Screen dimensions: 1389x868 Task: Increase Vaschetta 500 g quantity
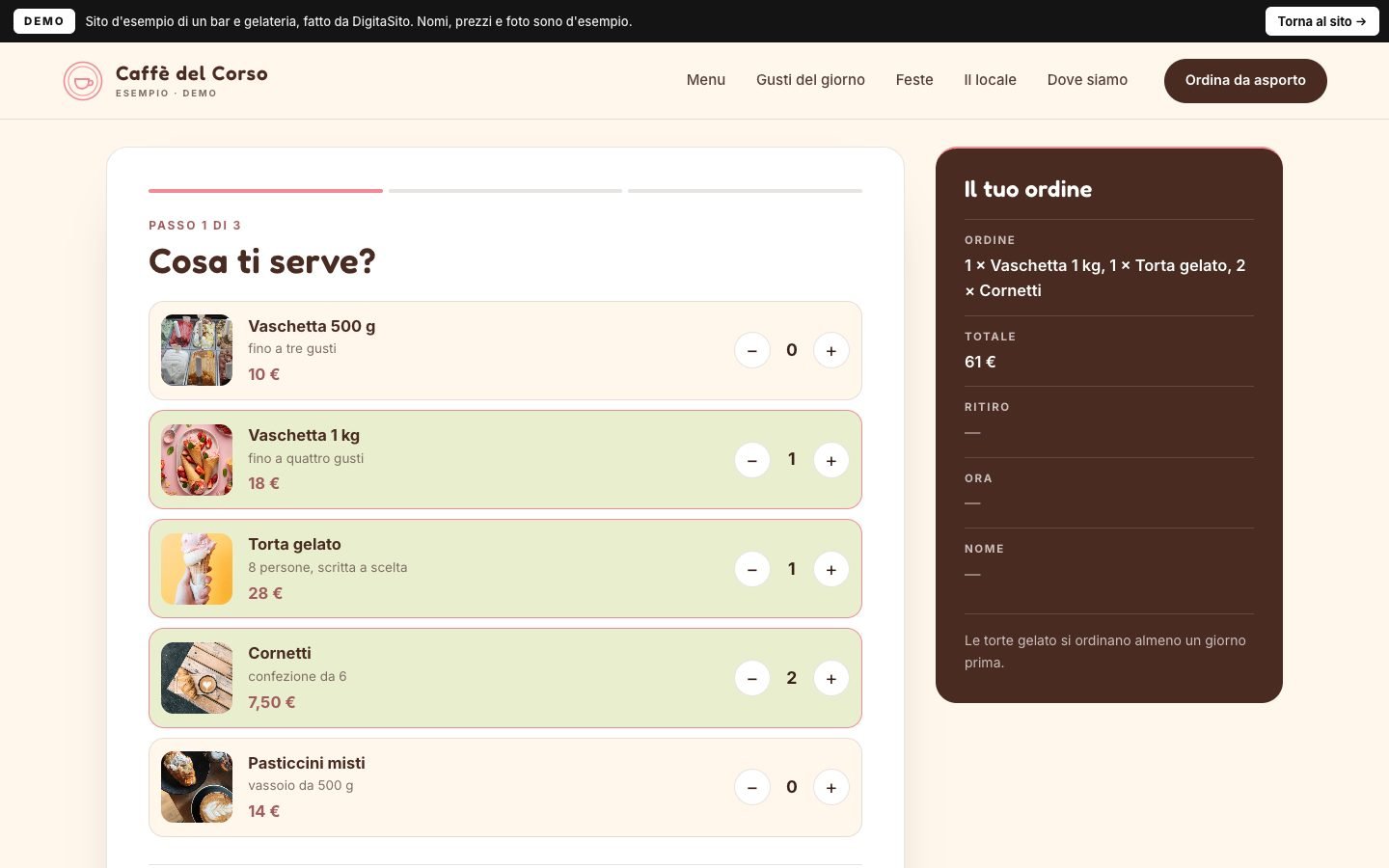point(831,350)
